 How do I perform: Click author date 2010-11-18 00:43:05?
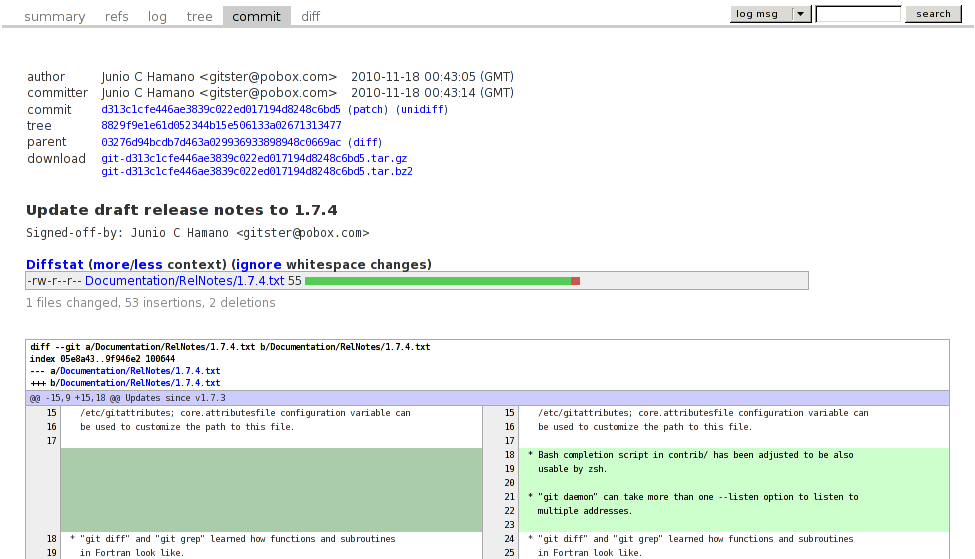[x=432, y=77]
